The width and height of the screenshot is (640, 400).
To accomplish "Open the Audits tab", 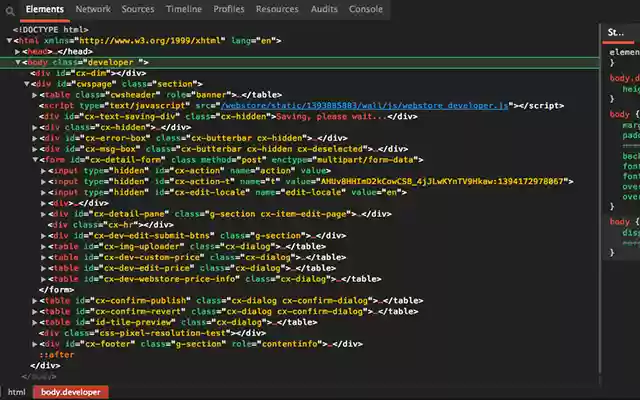I will coord(324,9).
